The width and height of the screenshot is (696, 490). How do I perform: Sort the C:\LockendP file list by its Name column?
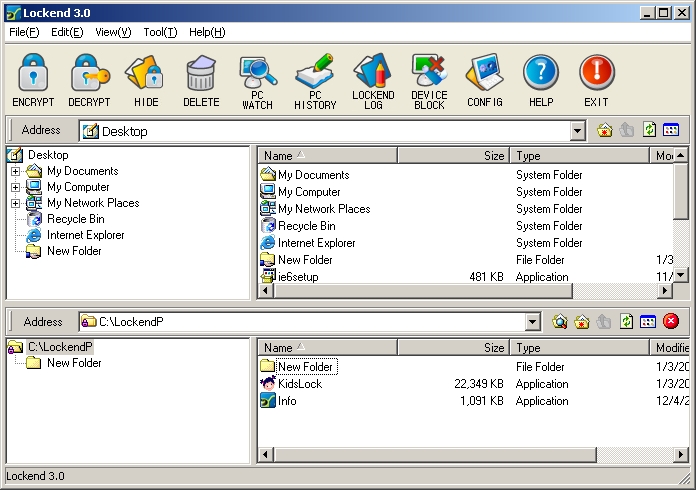point(327,348)
